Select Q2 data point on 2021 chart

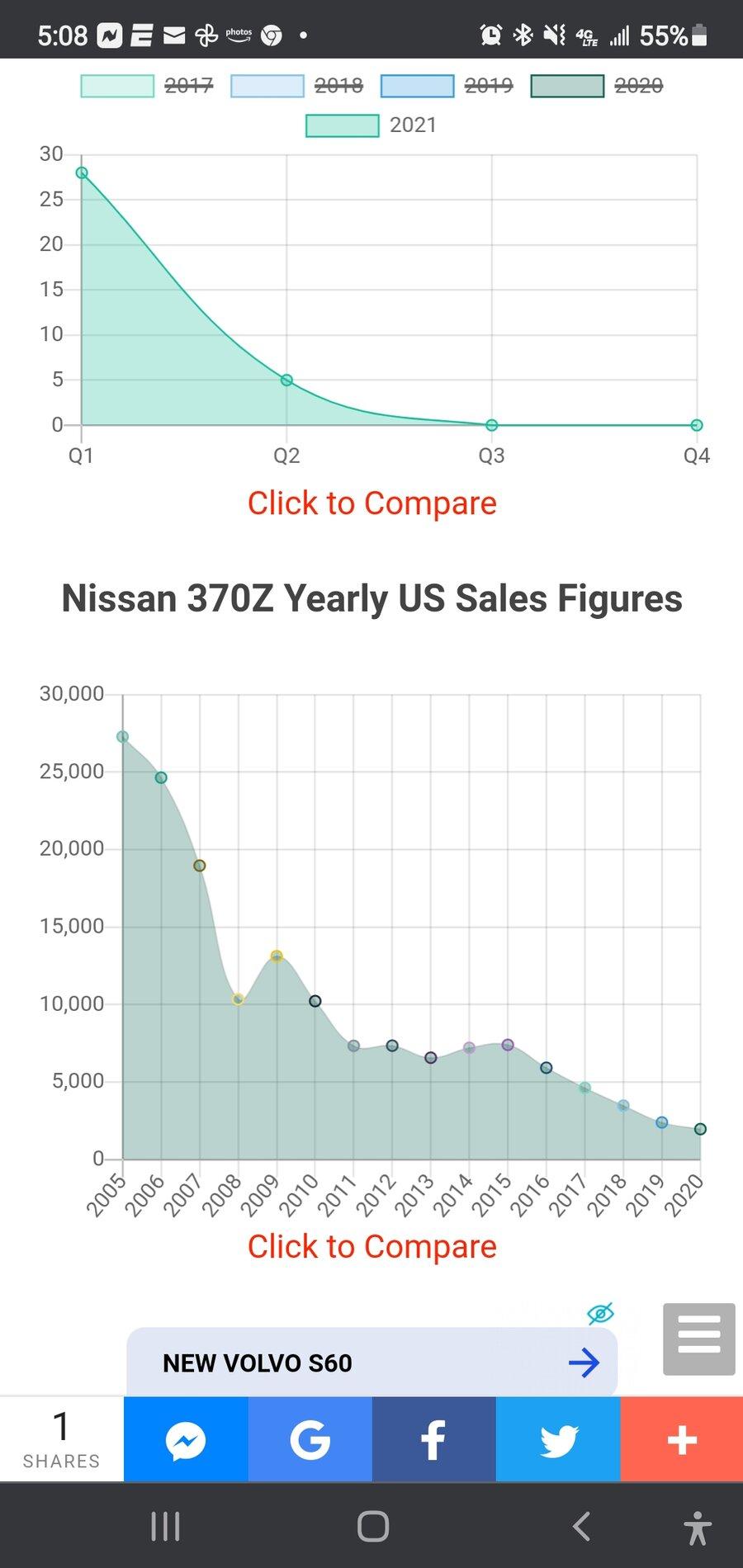pos(286,380)
